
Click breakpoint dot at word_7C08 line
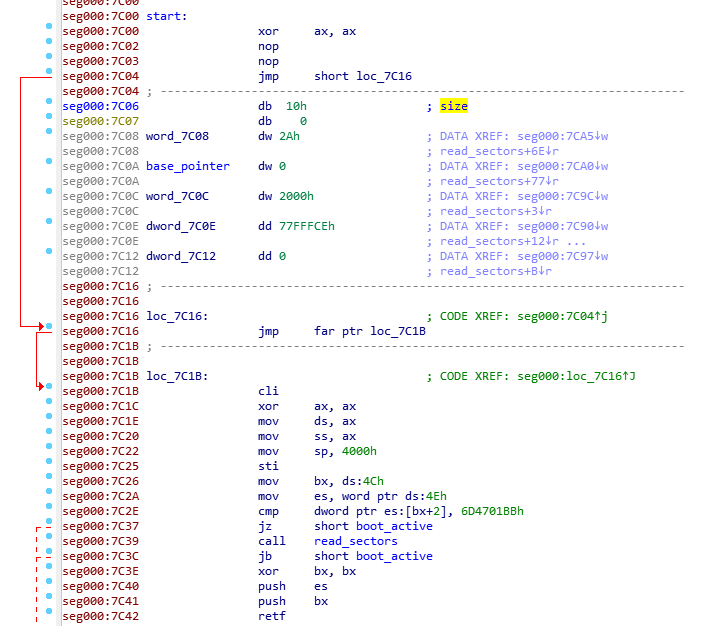point(49,131)
